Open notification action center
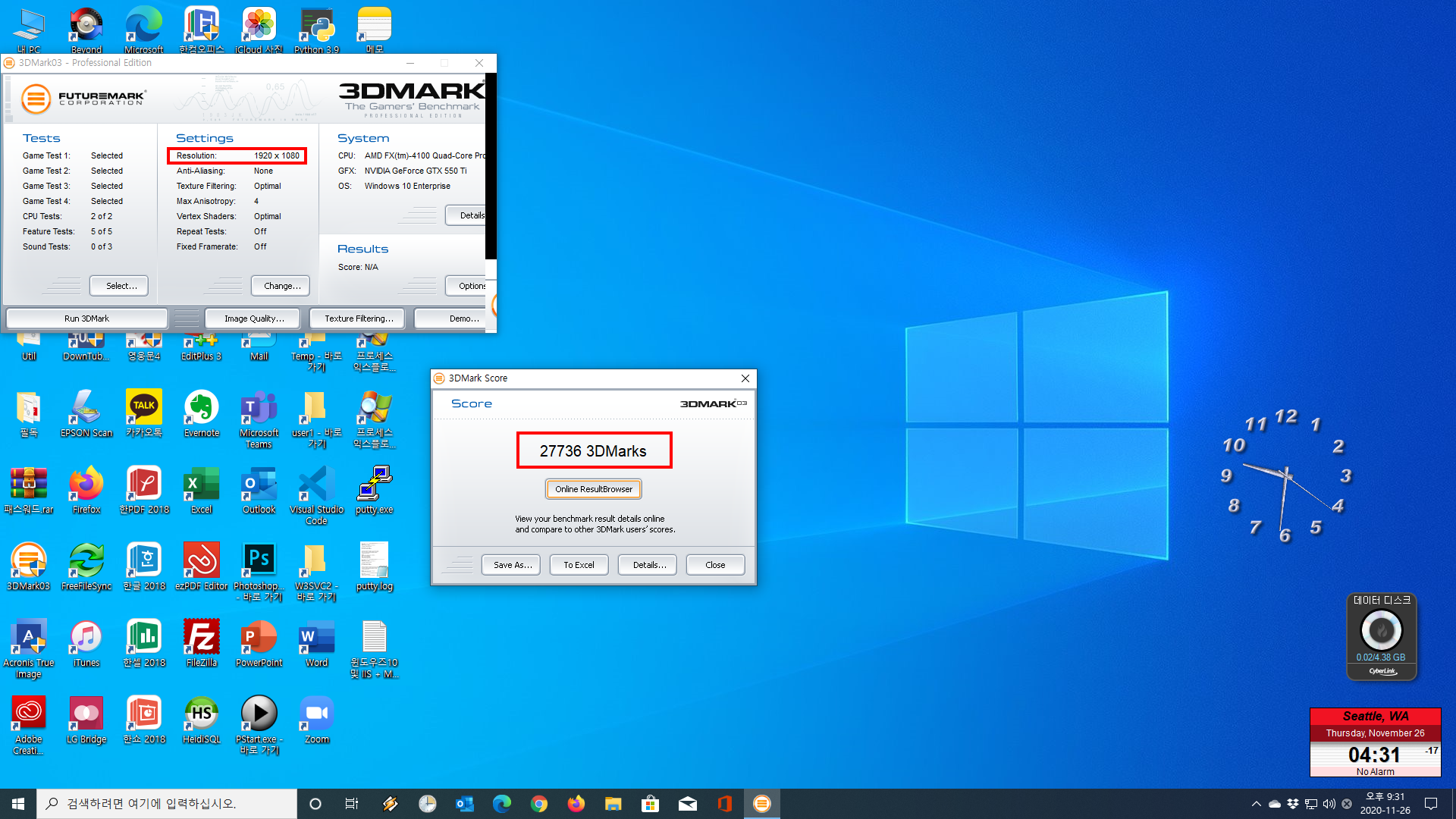This screenshot has width=1456, height=819. [1431, 804]
